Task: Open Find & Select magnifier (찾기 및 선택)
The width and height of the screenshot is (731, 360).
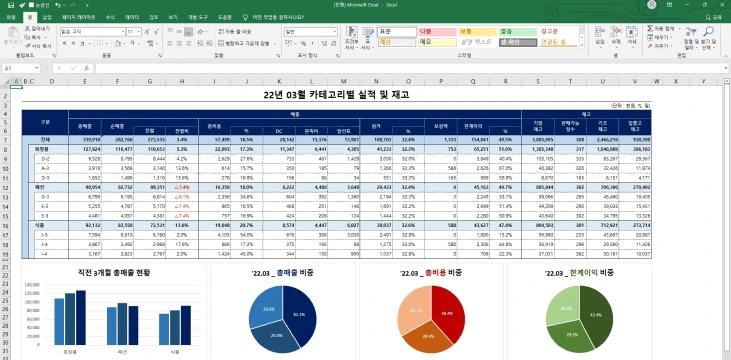Action: 708,37
